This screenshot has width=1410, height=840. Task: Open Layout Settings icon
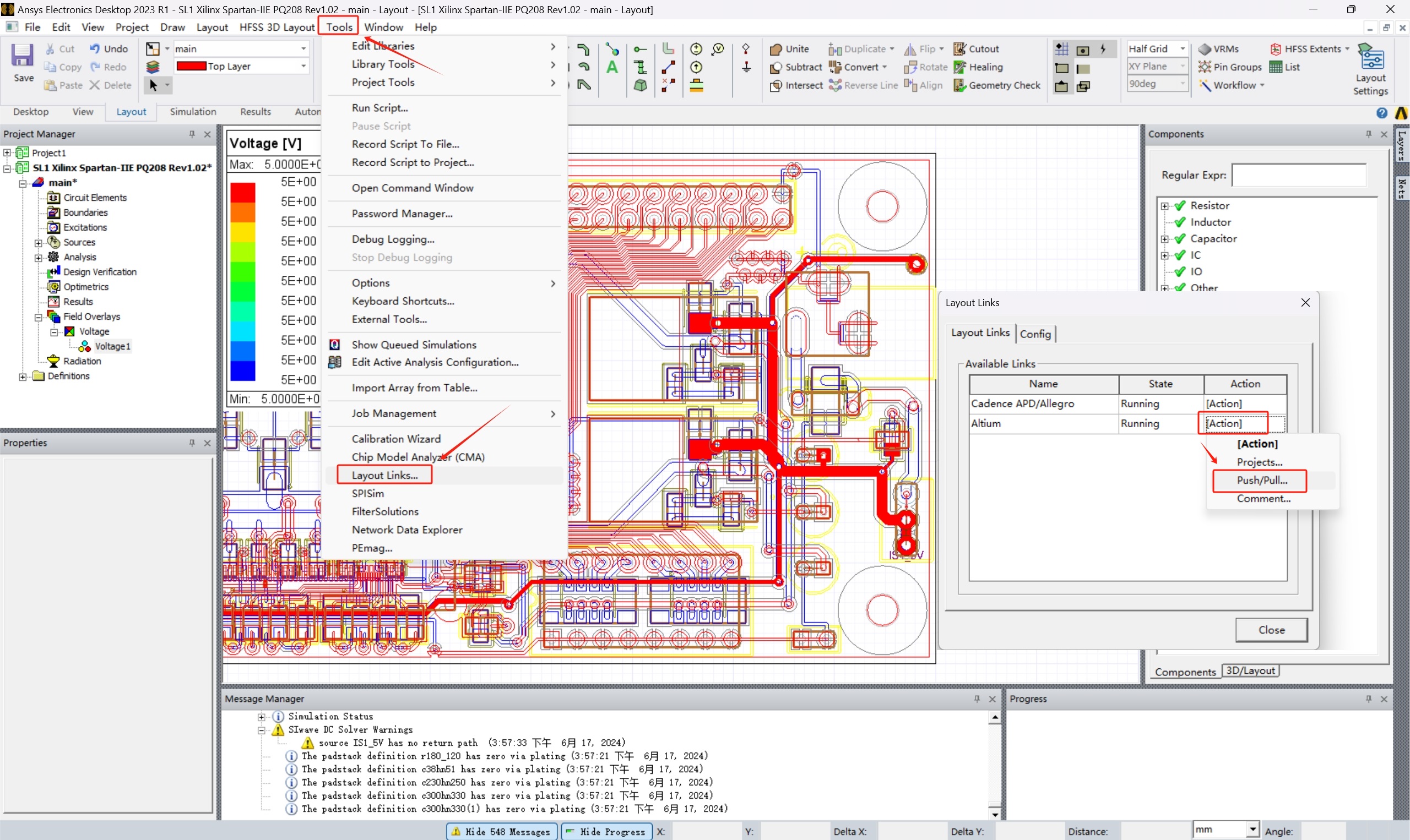[1370, 59]
